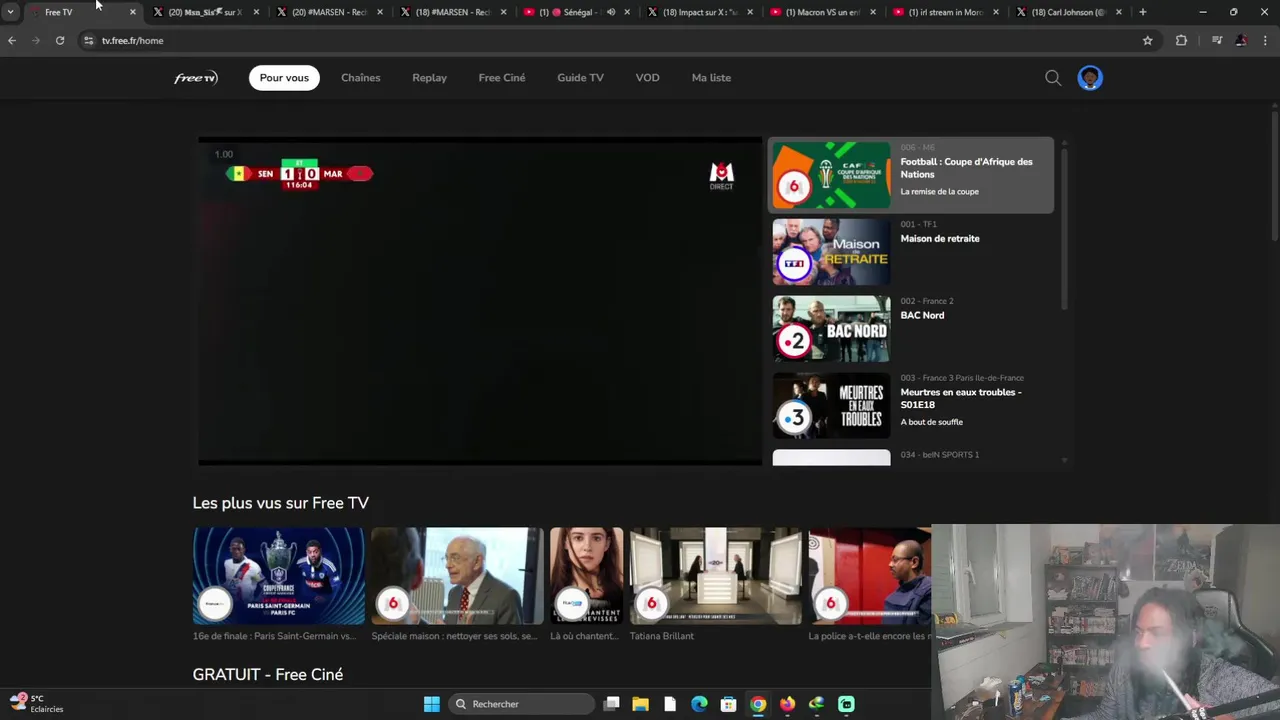
Task: View site information icon in address bar
Action: pyautogui.click(x=89, y=41)
